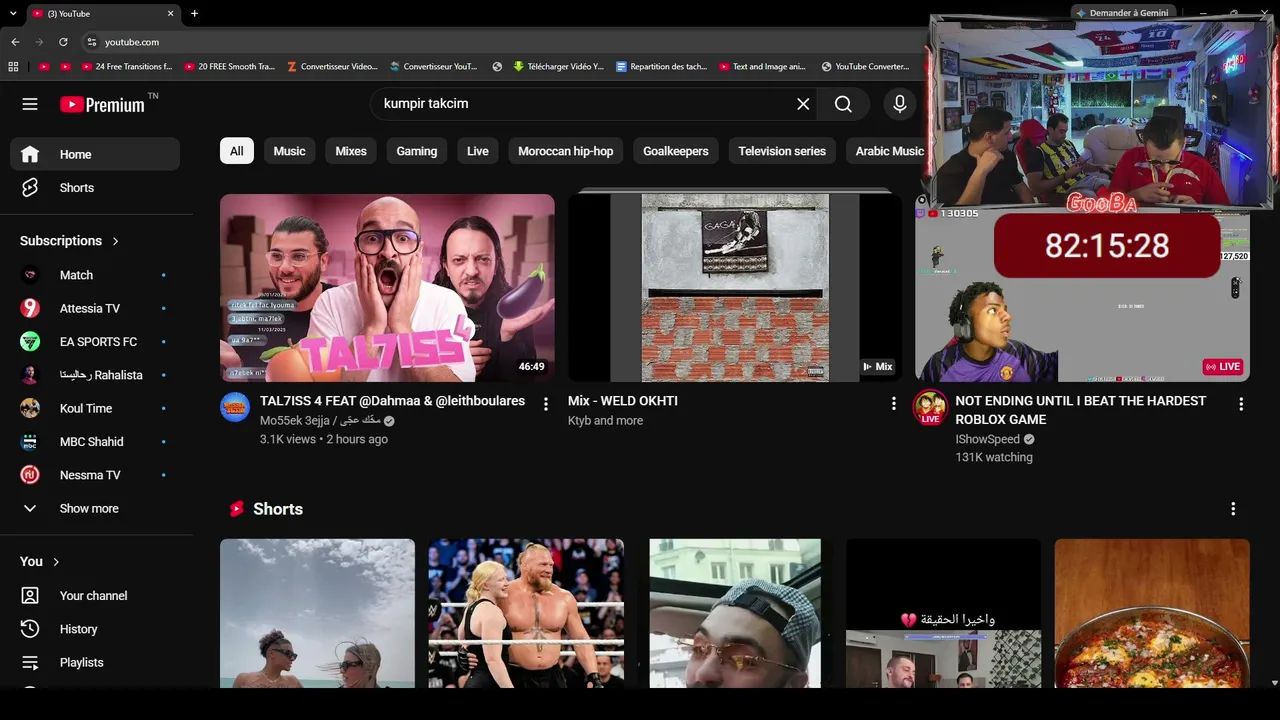1280x720 pixels.
Task: Click the magnifier search button
Action: click(843, 104)
